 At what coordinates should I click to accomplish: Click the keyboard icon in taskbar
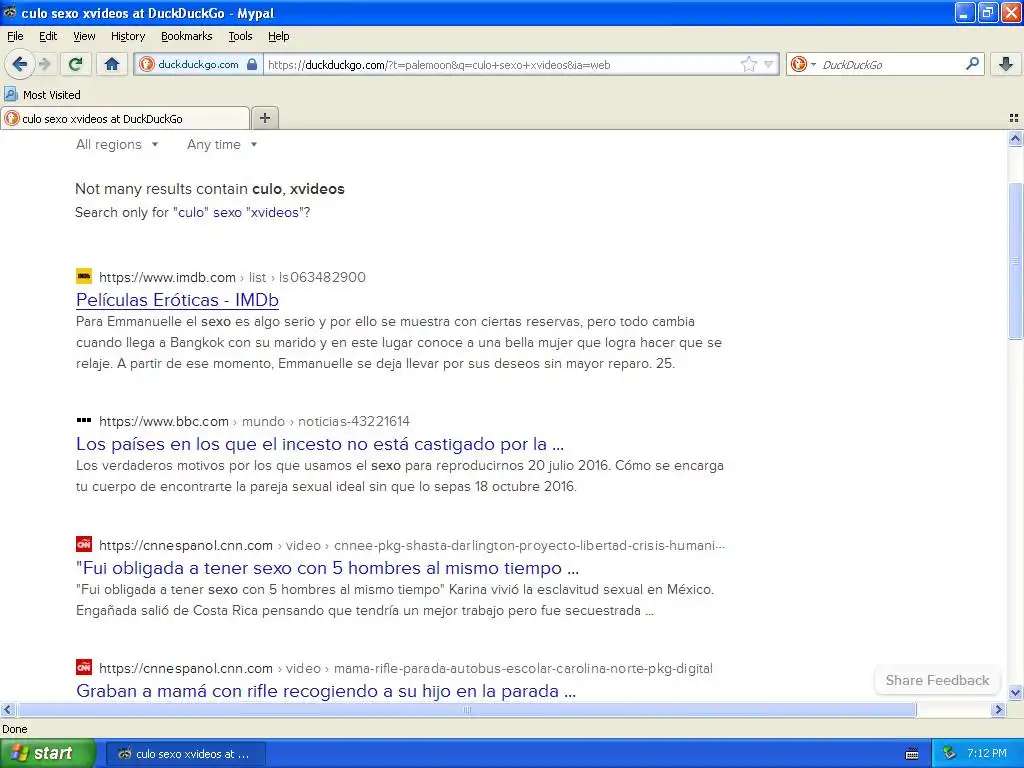[912, 754]
